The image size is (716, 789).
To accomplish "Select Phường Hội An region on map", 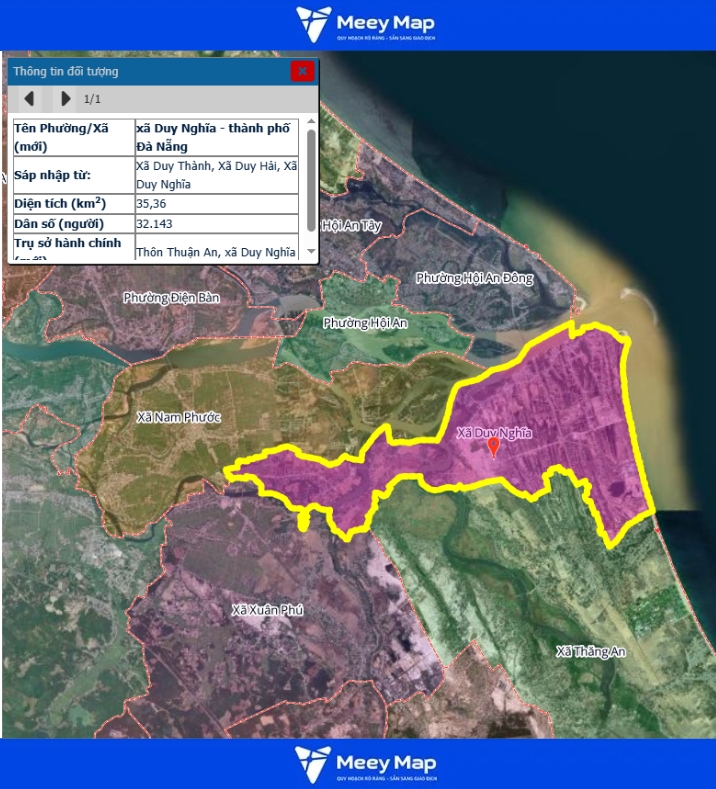I will tap(365, 323).
